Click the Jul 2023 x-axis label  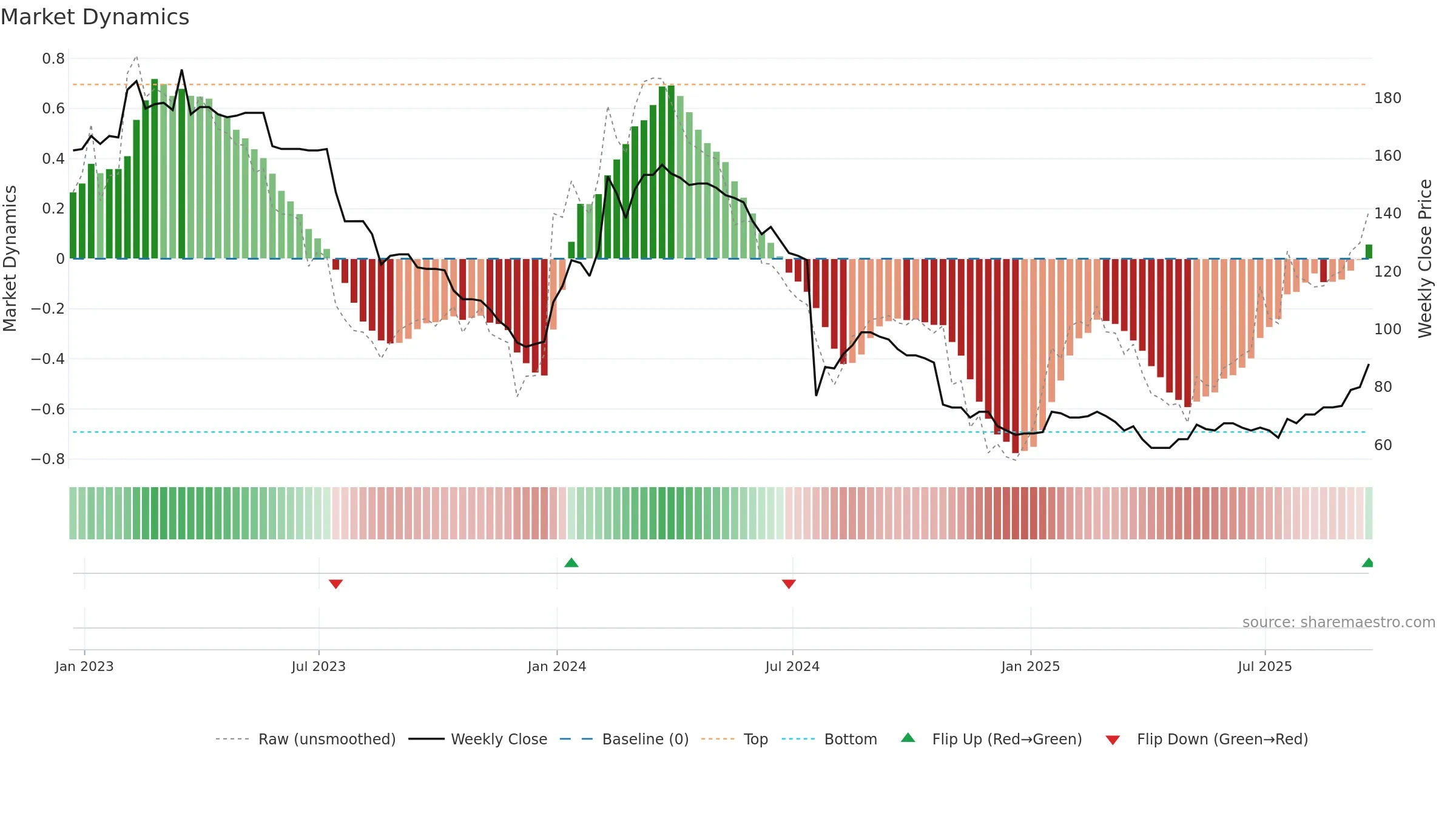(x=318, y=666)
